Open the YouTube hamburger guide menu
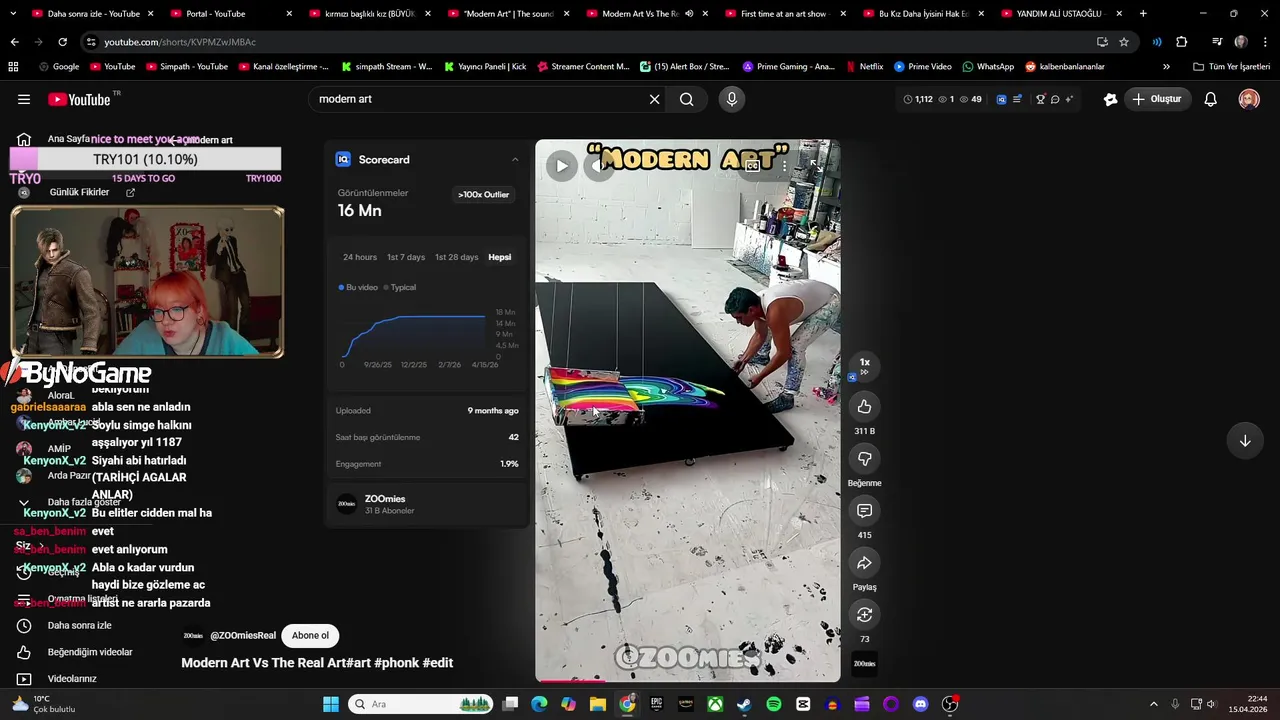1280x720 pixels. pyautogui.click(x=24, y=99)
